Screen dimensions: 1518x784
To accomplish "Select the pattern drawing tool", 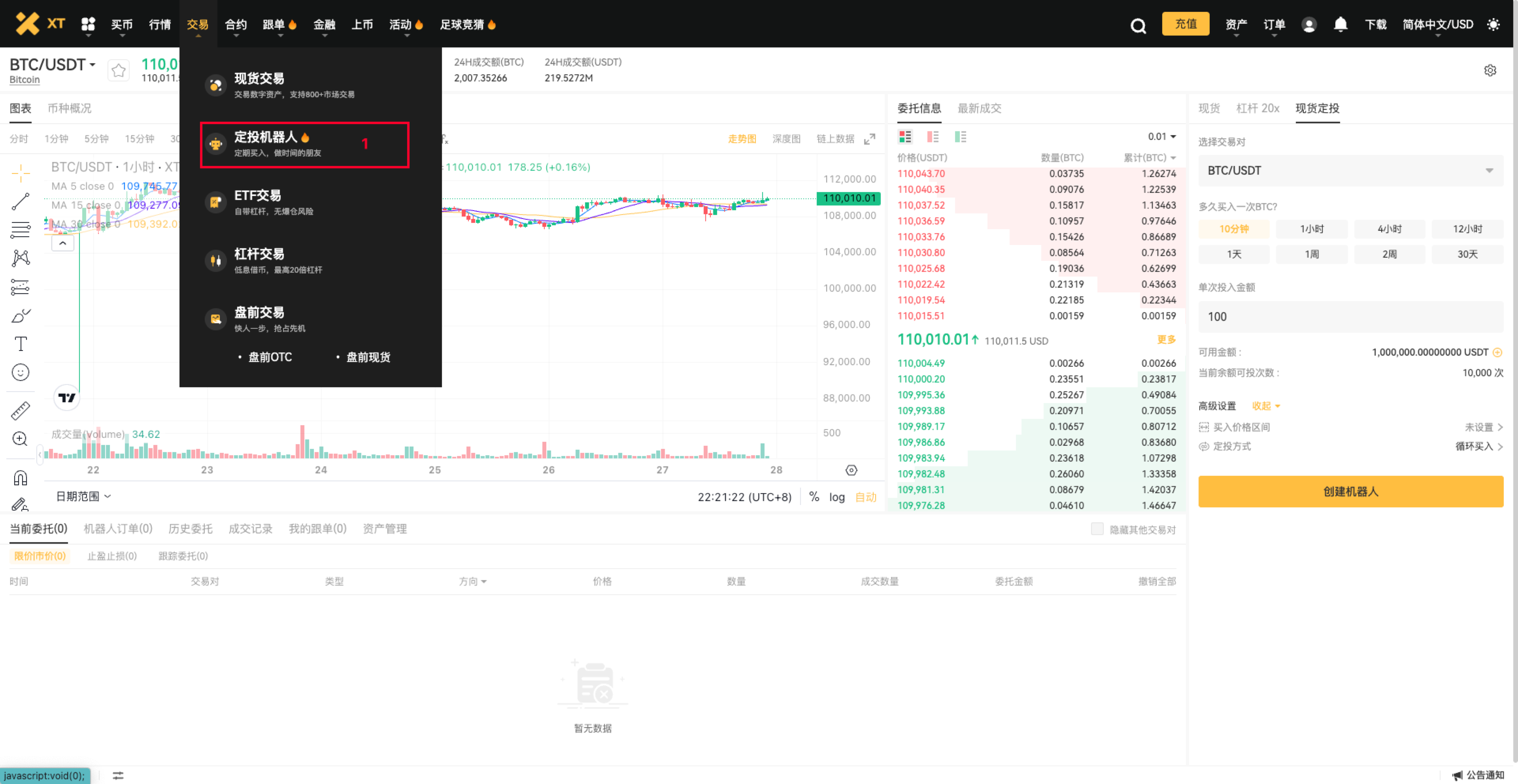I will pyautogui.click(x=21, y=258).
